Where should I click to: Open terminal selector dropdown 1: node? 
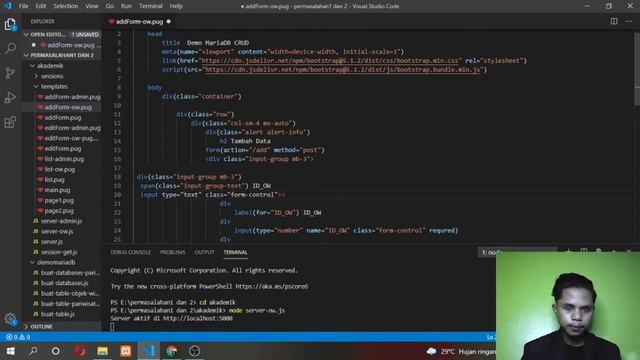[x=517, y=252]
